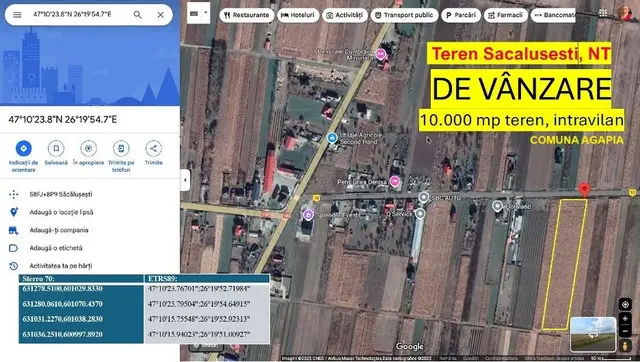
Task: Click the ETRS89 column header
Action: 207,279
